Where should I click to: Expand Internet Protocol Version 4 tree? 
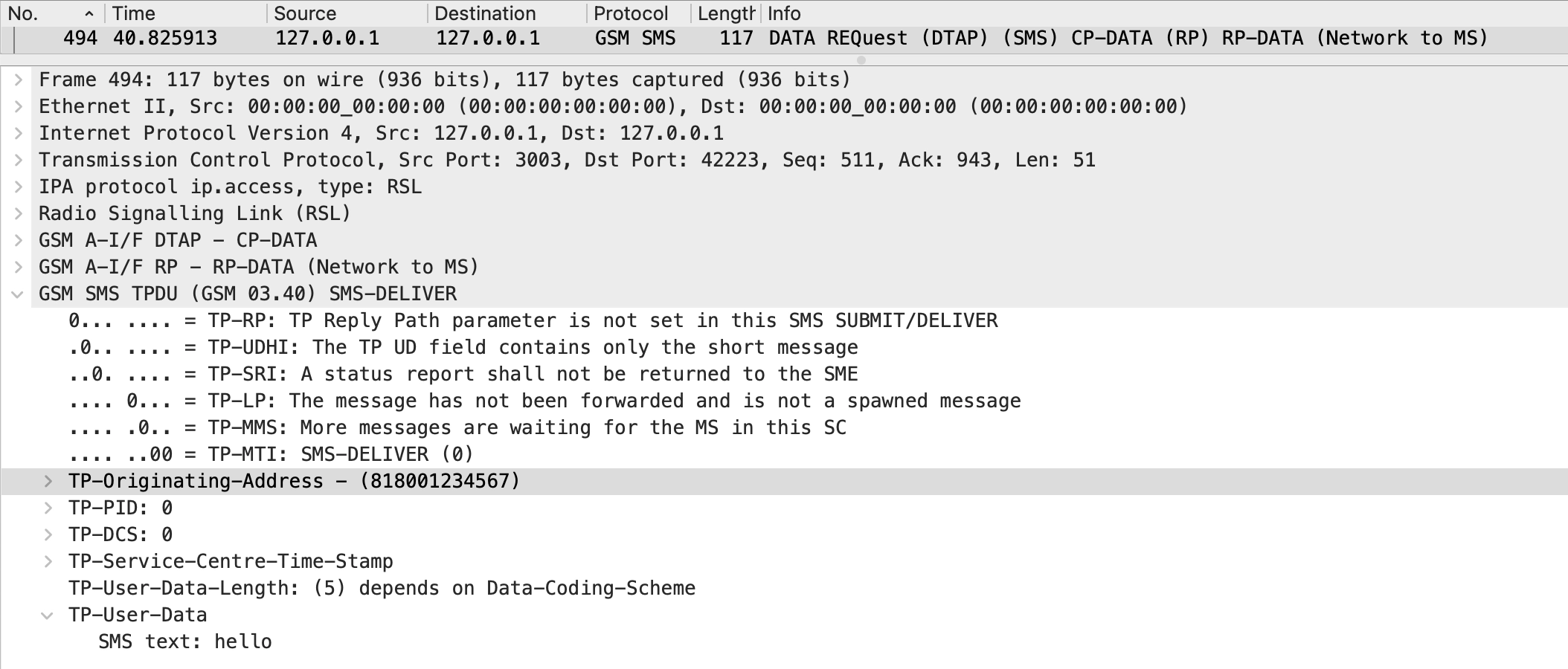[x=19, y=133]
